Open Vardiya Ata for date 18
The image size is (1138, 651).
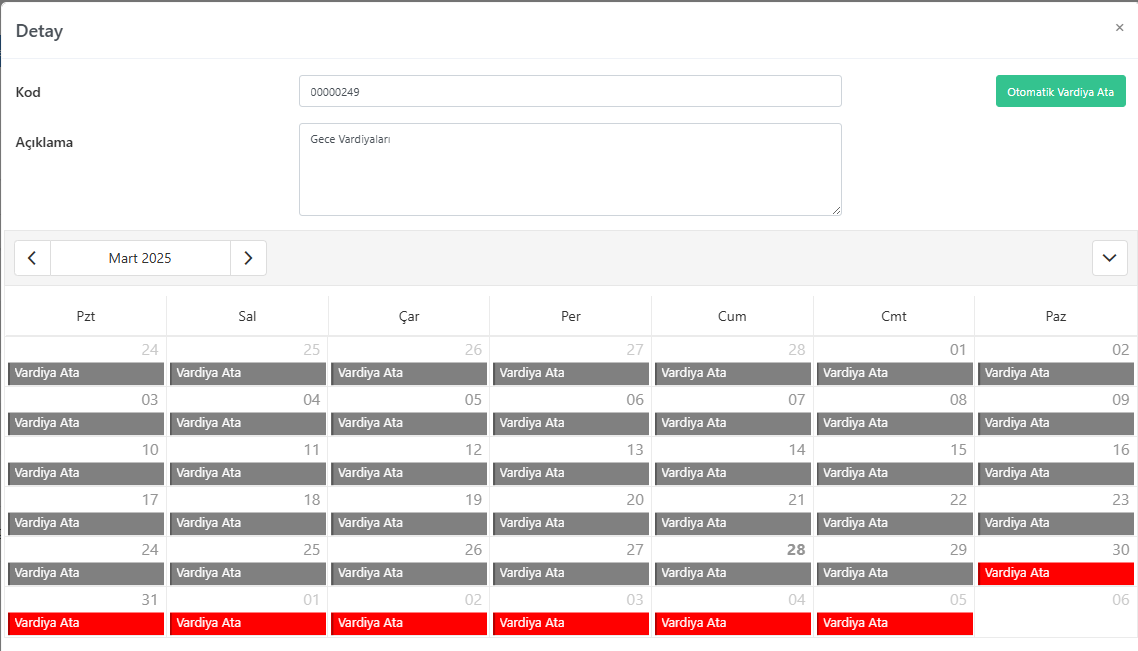[x=247, y=523]
